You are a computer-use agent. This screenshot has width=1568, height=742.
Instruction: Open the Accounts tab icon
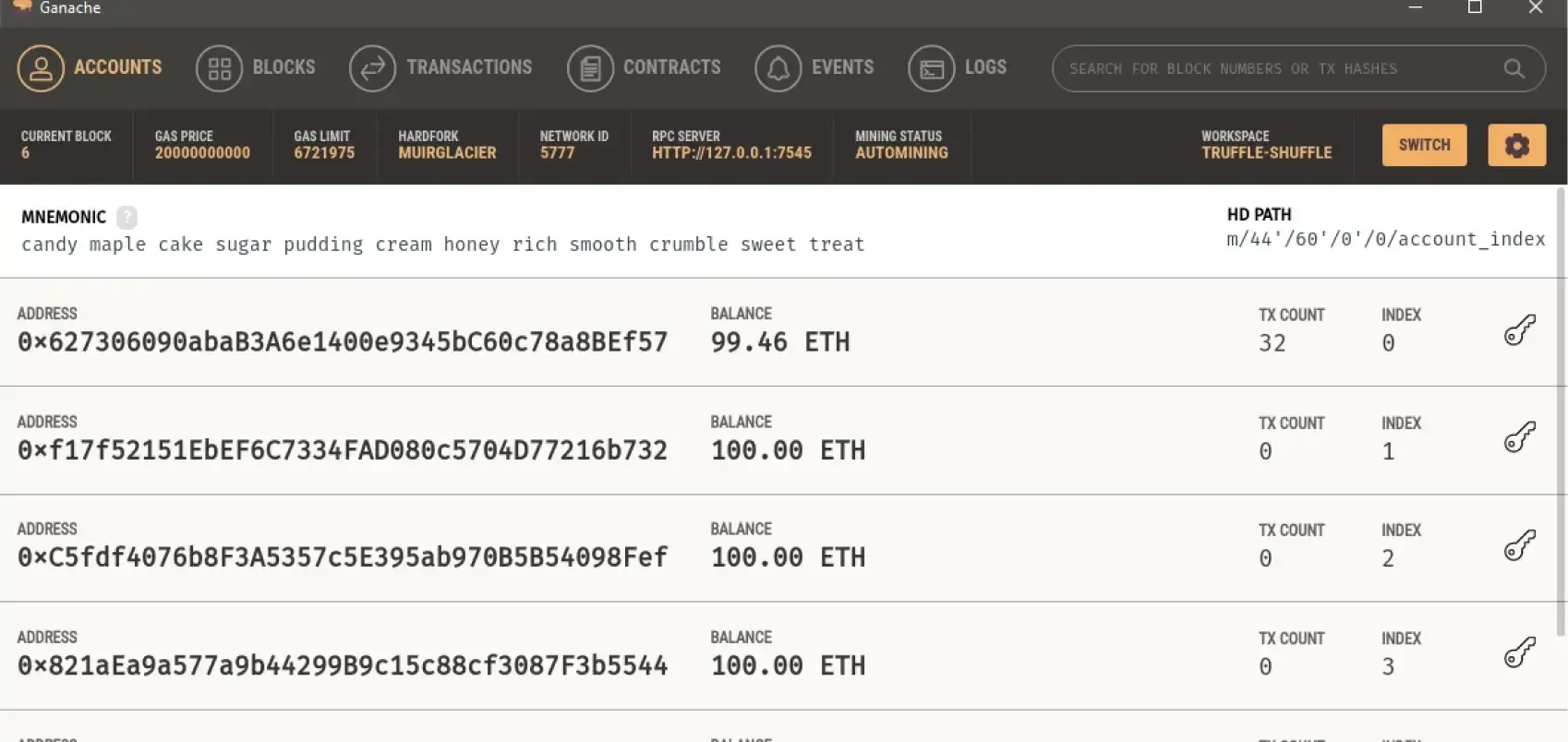point(41,68)
